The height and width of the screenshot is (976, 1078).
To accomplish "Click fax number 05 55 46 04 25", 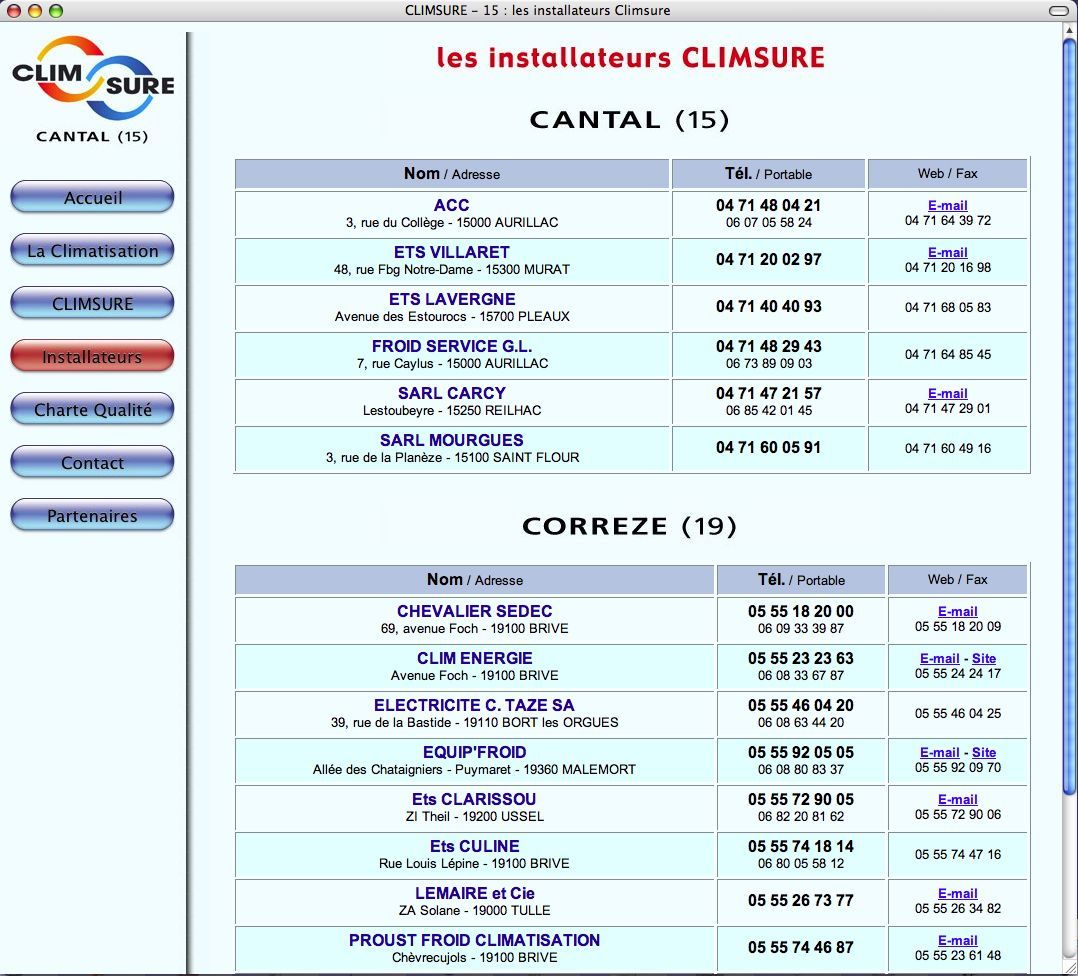I will pos(958,713).
